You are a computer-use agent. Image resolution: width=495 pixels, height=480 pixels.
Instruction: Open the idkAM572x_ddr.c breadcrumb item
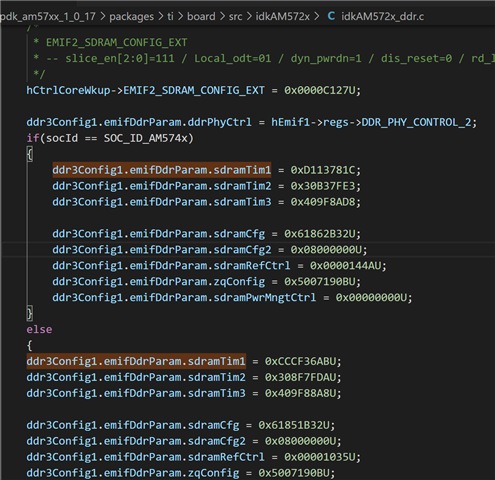(382, 16)
